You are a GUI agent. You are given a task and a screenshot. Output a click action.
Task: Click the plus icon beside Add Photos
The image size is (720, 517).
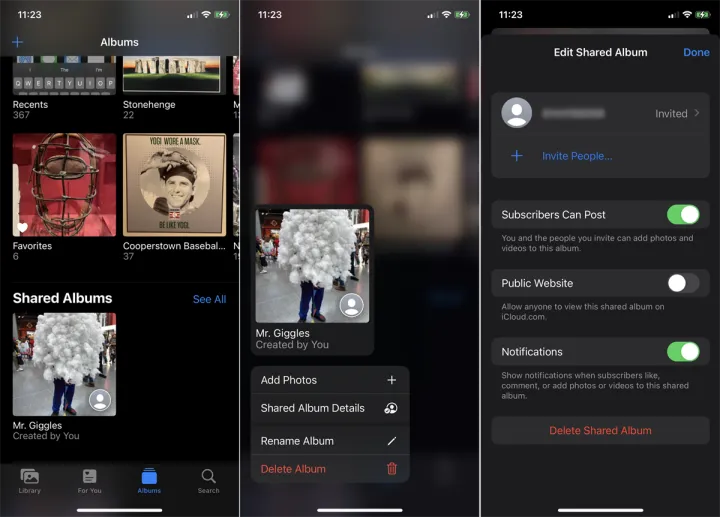coord(391,380)
